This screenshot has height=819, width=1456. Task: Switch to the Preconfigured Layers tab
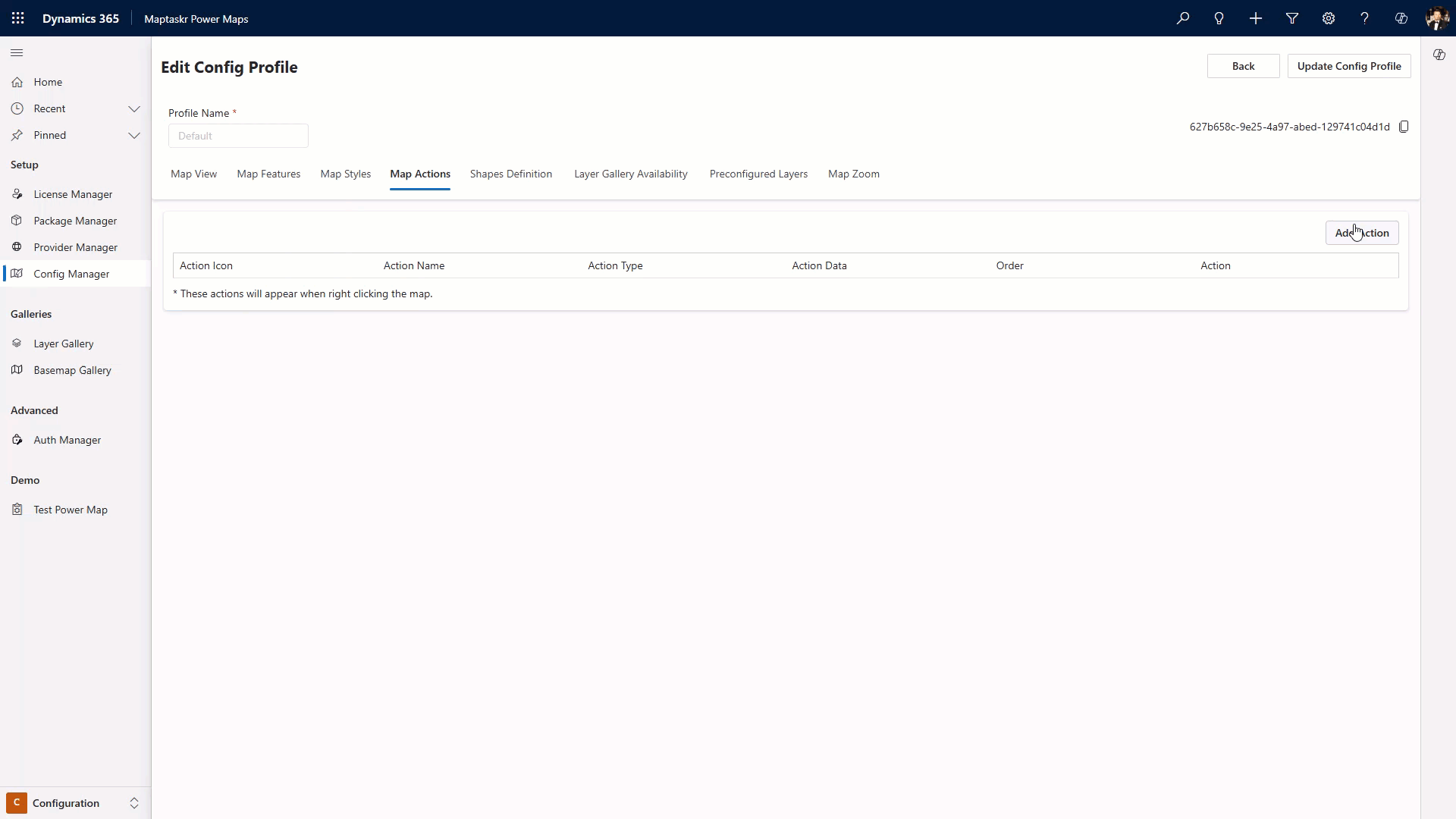tap(758, 174)
